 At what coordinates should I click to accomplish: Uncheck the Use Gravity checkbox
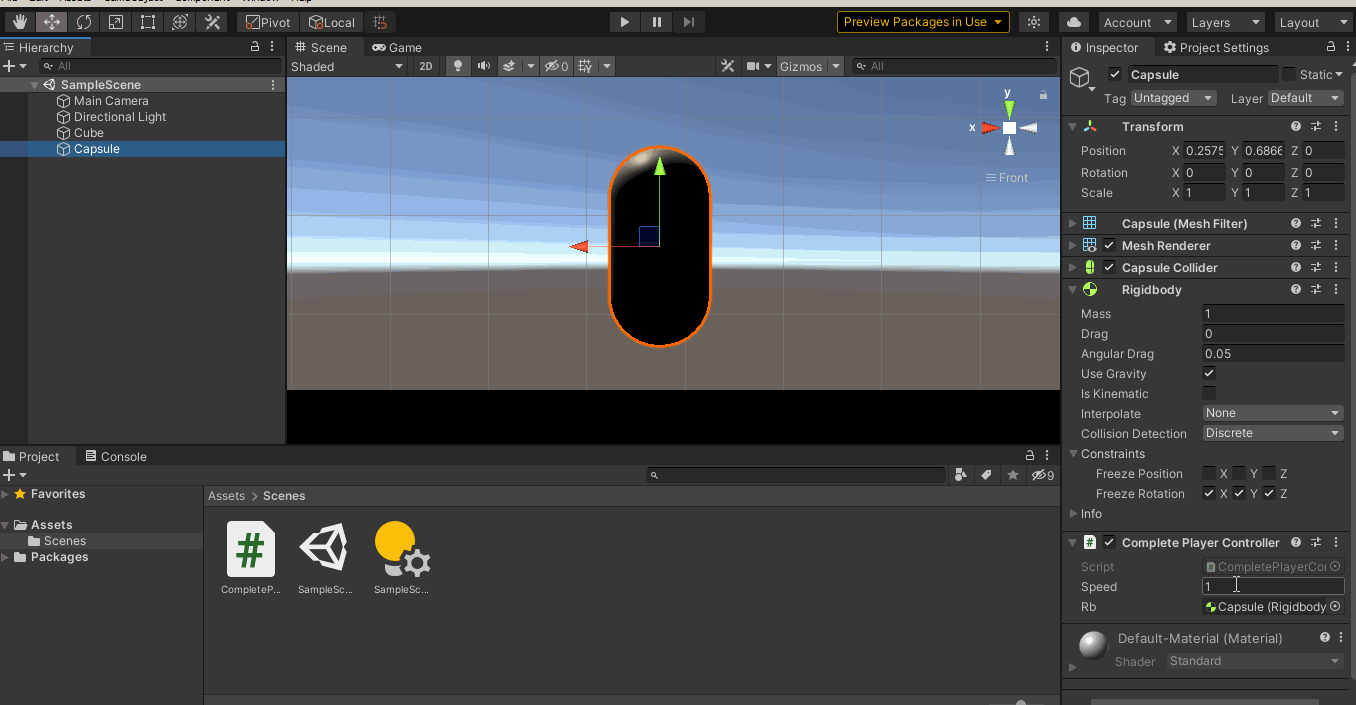tap(1209, 374)
